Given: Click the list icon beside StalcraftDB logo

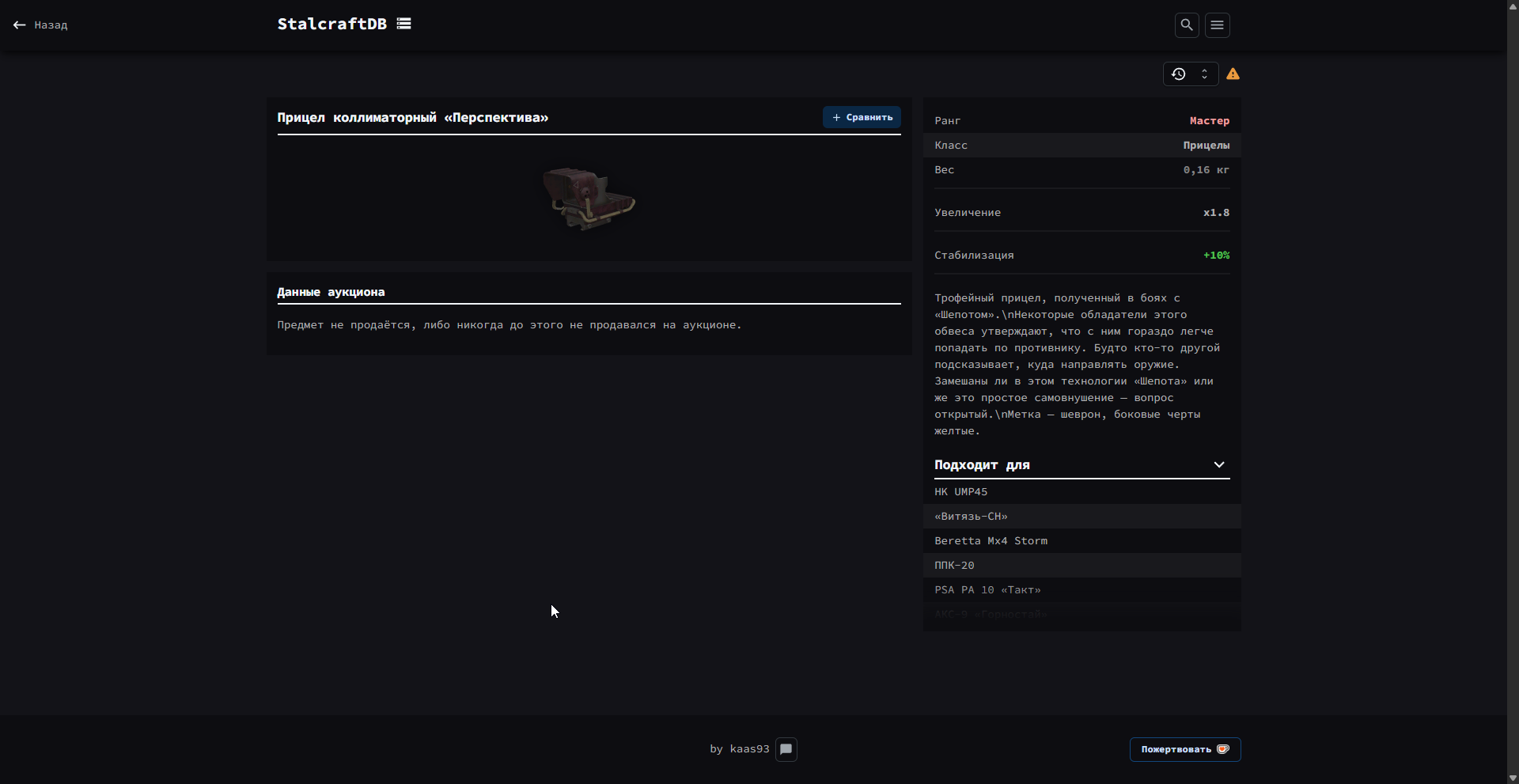Looking at the screenshot, I should pyautogui.click(x=403, y=24).
